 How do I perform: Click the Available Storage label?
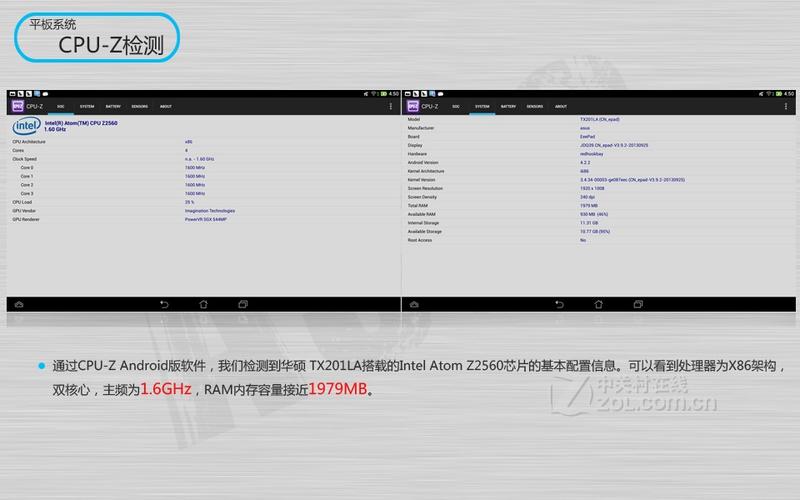point(424,232)
